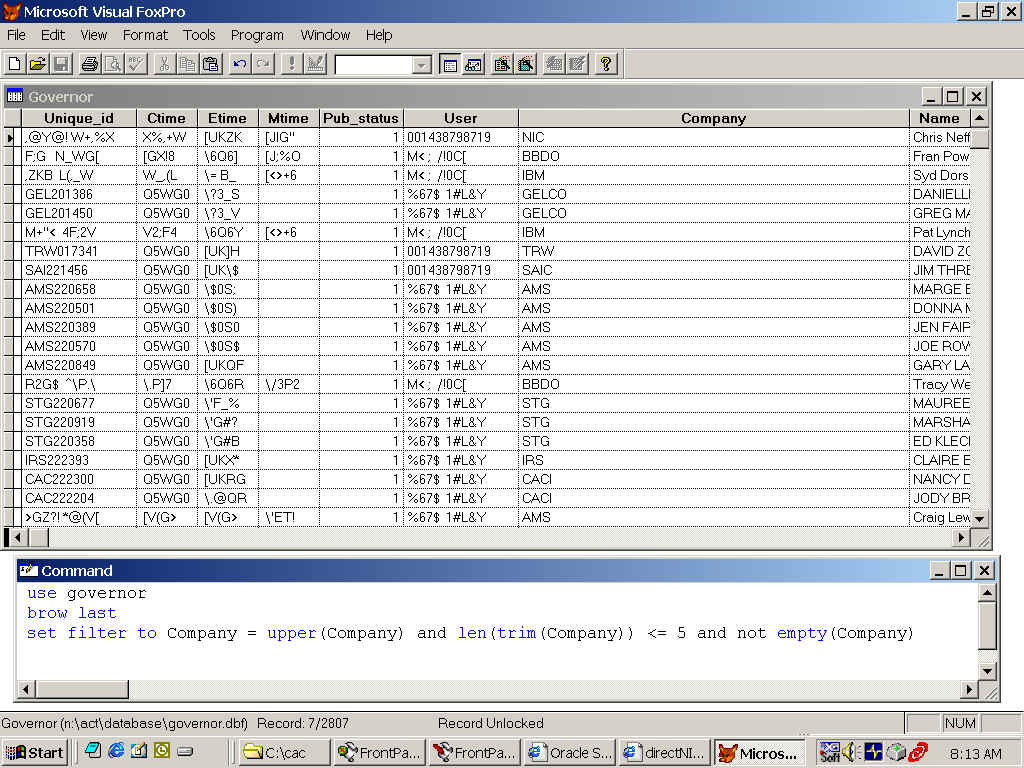1024x768 pixels.
Task: Click the Save floppy disk toolbar icon
Action: click(61, 64)
